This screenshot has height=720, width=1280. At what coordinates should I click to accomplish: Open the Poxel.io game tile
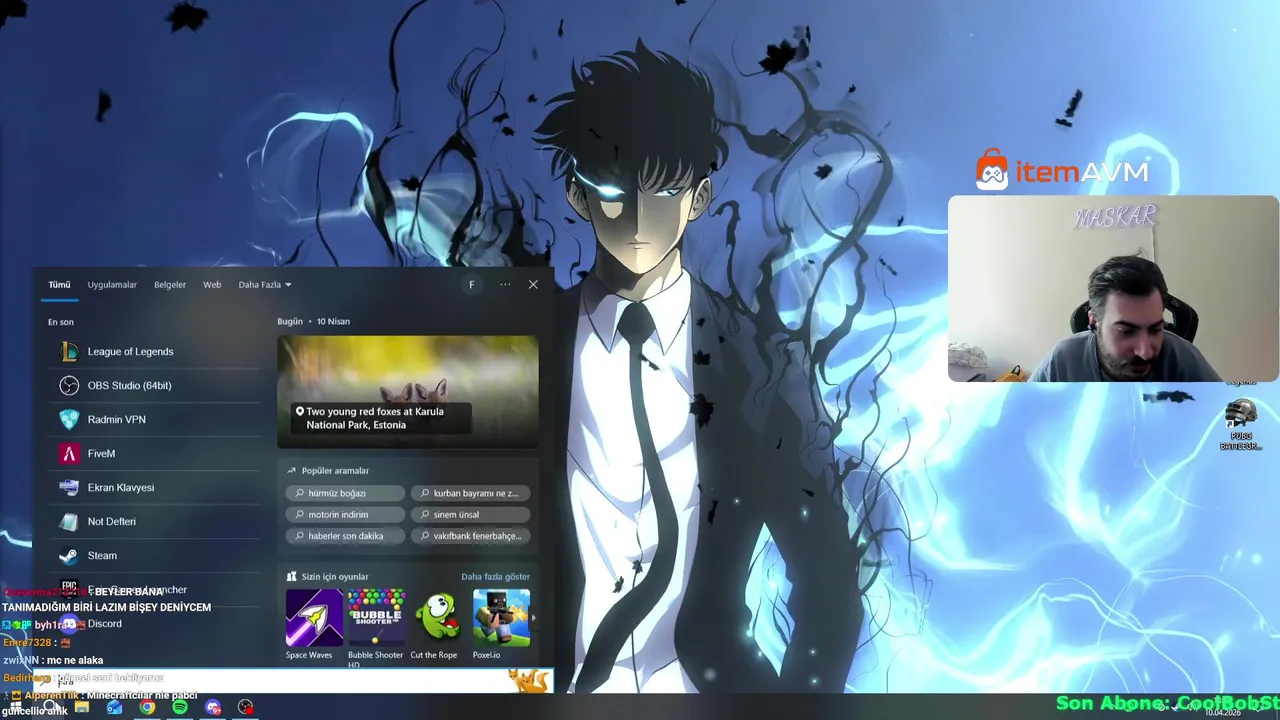pyautogui.click(x=501, y=624)
